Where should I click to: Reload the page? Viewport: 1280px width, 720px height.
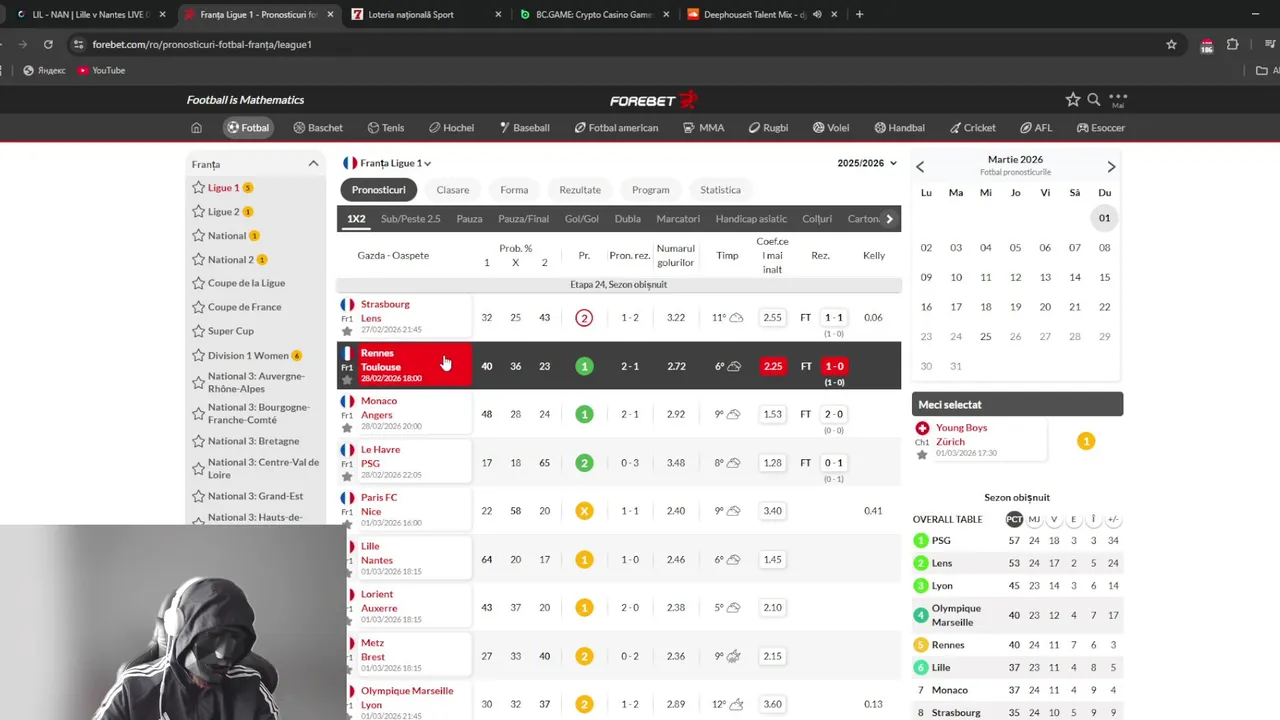click(x=47, y=44)
